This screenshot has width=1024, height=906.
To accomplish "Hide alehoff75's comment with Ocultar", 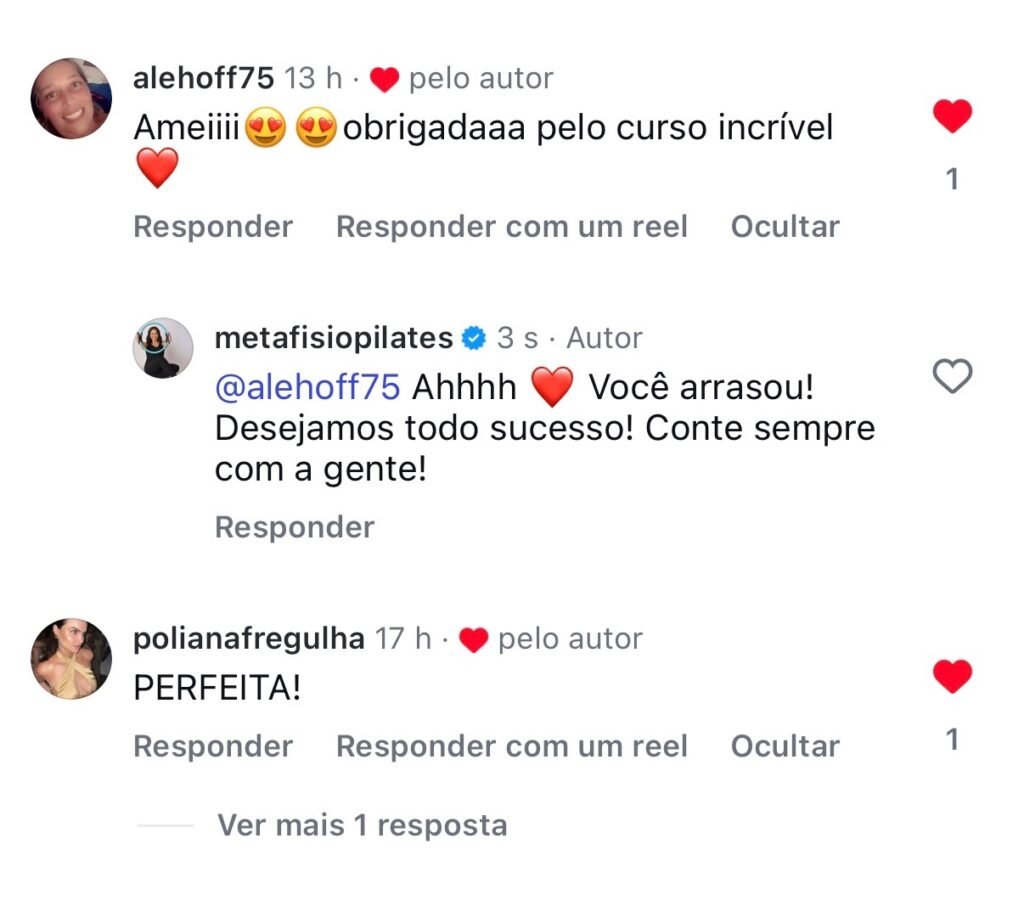I will (785, 227).
